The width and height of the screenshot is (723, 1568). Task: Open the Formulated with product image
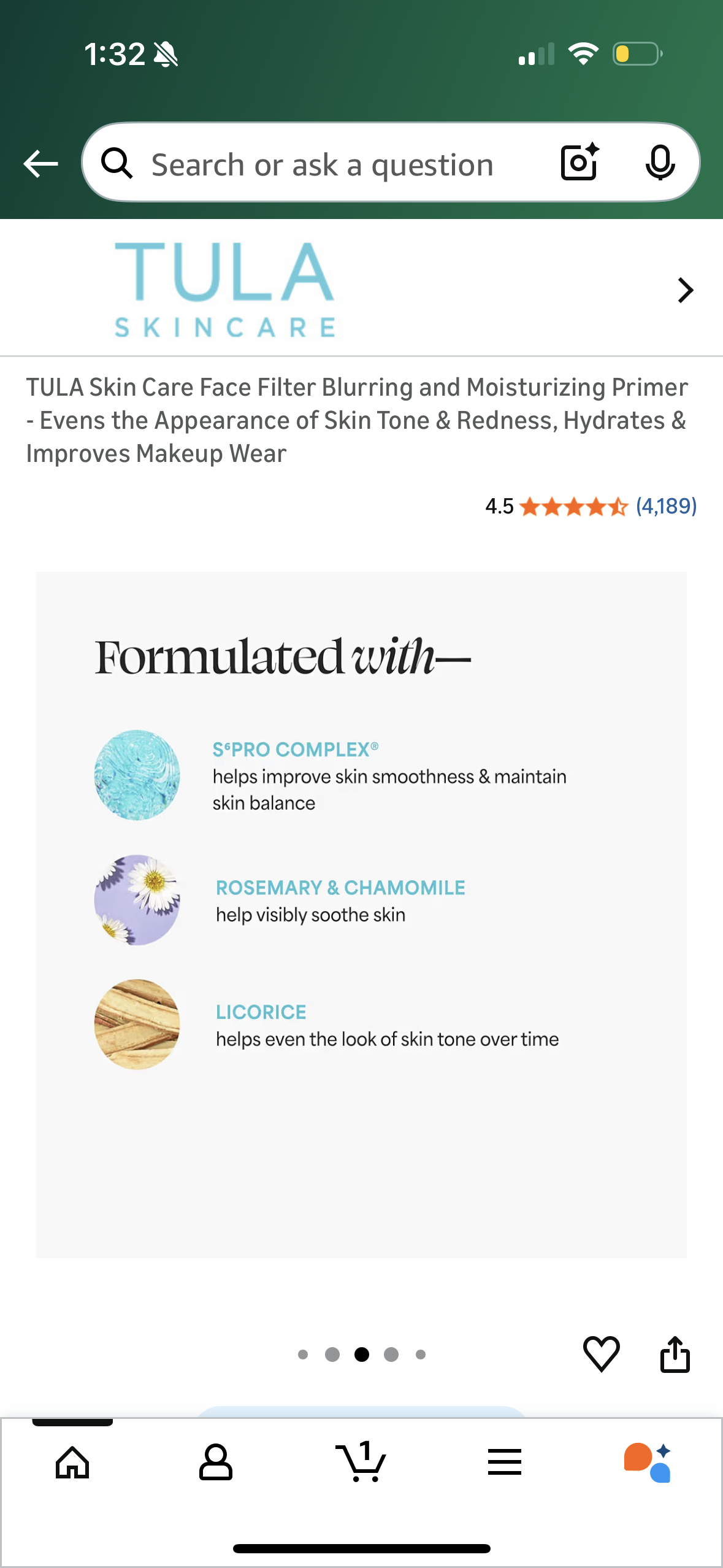tap(361, 914)
